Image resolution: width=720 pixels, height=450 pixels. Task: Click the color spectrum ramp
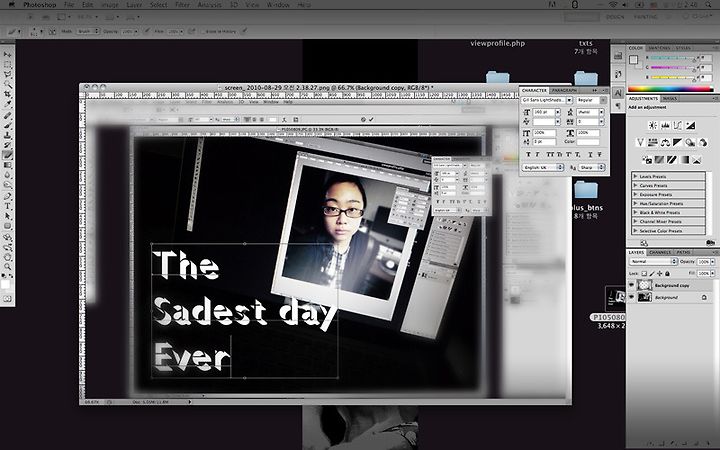[670, 89]
